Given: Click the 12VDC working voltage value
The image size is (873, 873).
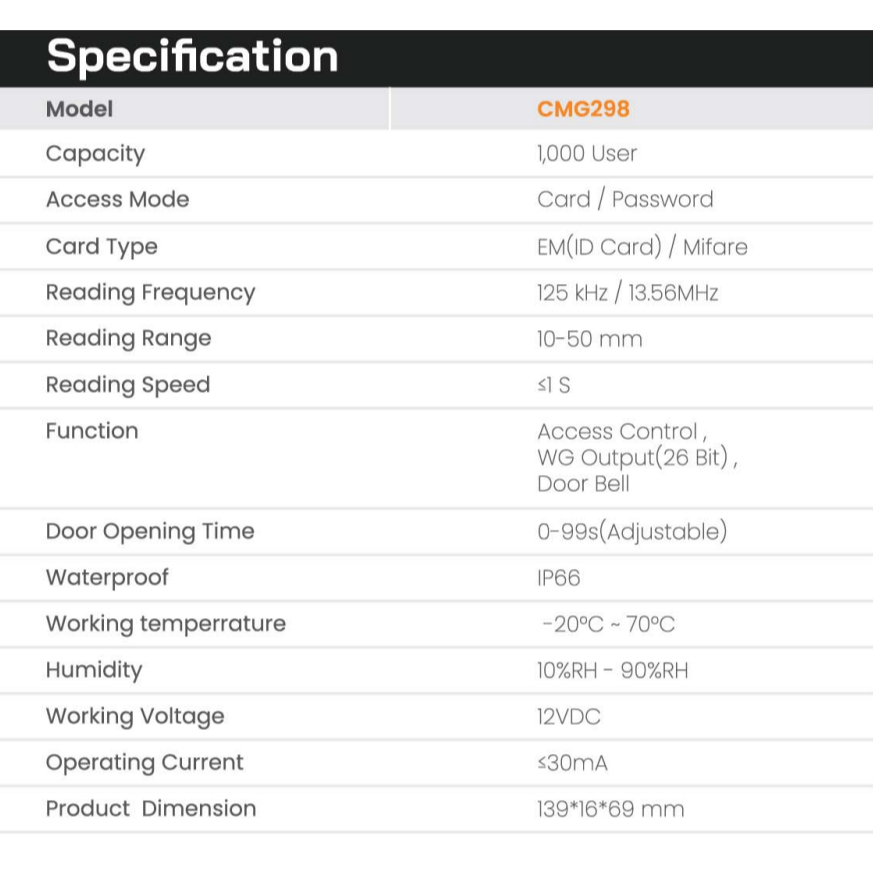Looking at the screenshot, I should coord(568,716).
